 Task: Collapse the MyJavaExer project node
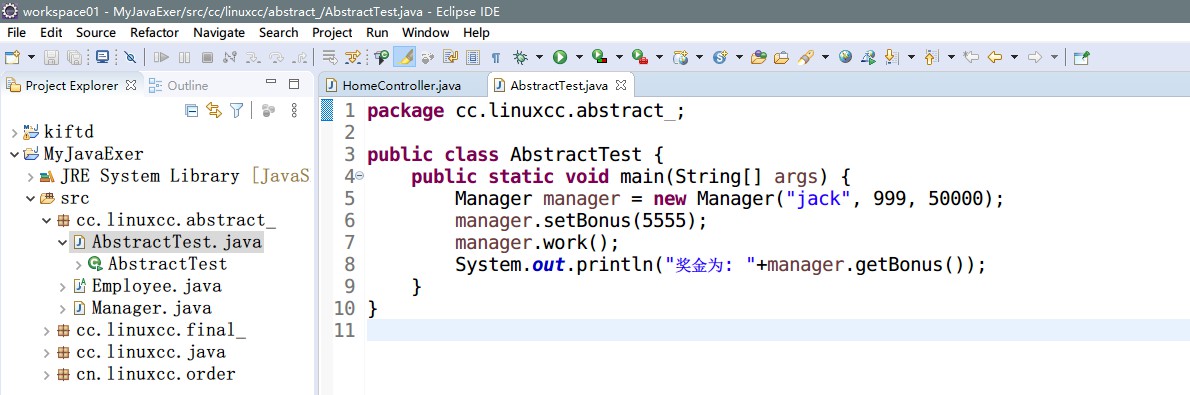click(14, 154)
